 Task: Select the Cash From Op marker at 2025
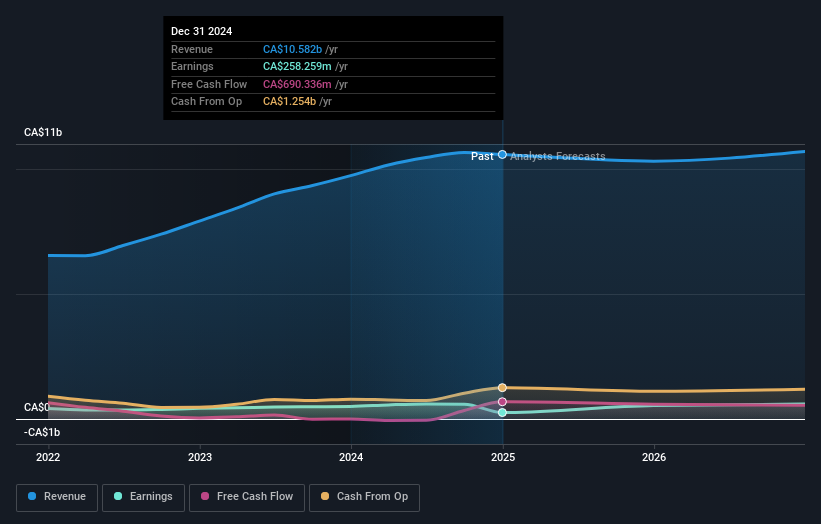pyautogui.click(x=502, y=388)
